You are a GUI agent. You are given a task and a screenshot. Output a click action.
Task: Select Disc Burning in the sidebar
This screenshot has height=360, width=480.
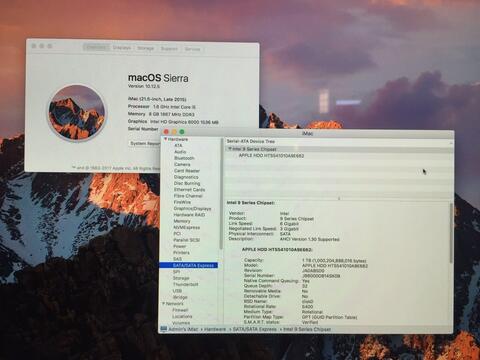187,183
